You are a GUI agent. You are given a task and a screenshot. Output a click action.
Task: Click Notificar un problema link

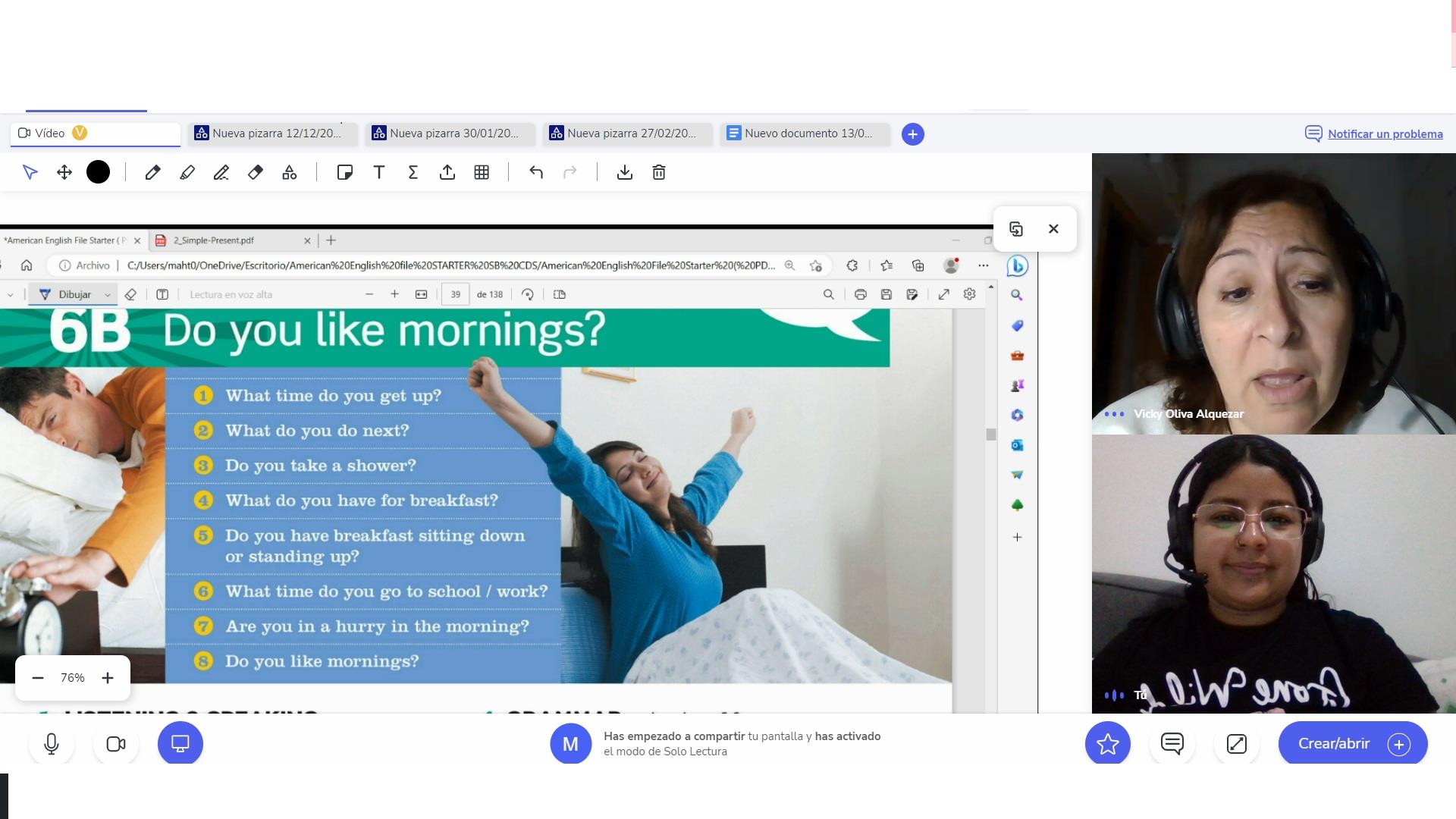(x=1385, y=134)
